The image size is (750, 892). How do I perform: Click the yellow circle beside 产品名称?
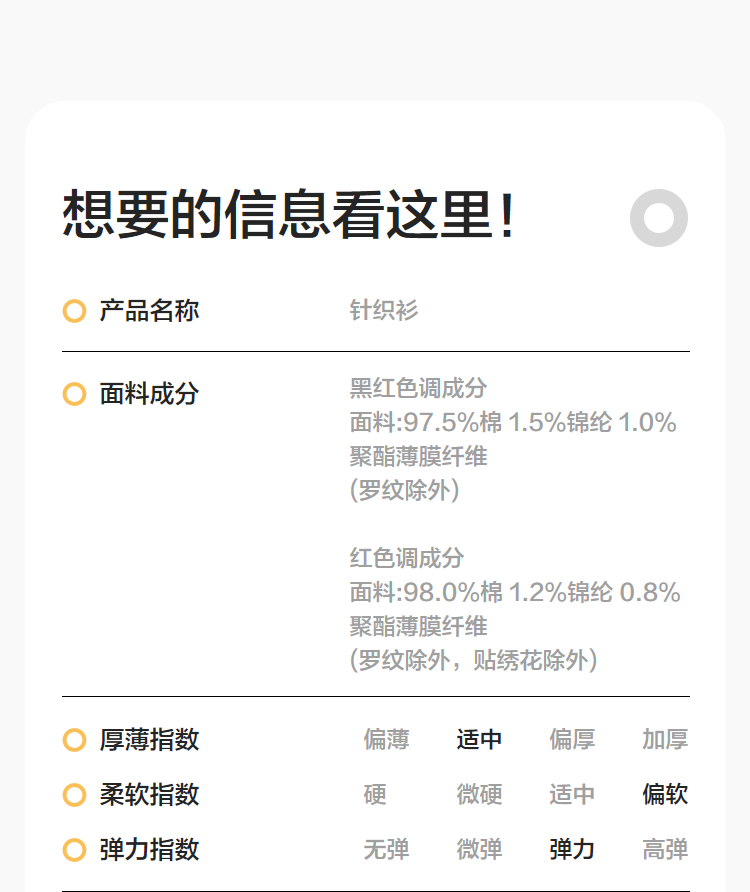(74, 311)
